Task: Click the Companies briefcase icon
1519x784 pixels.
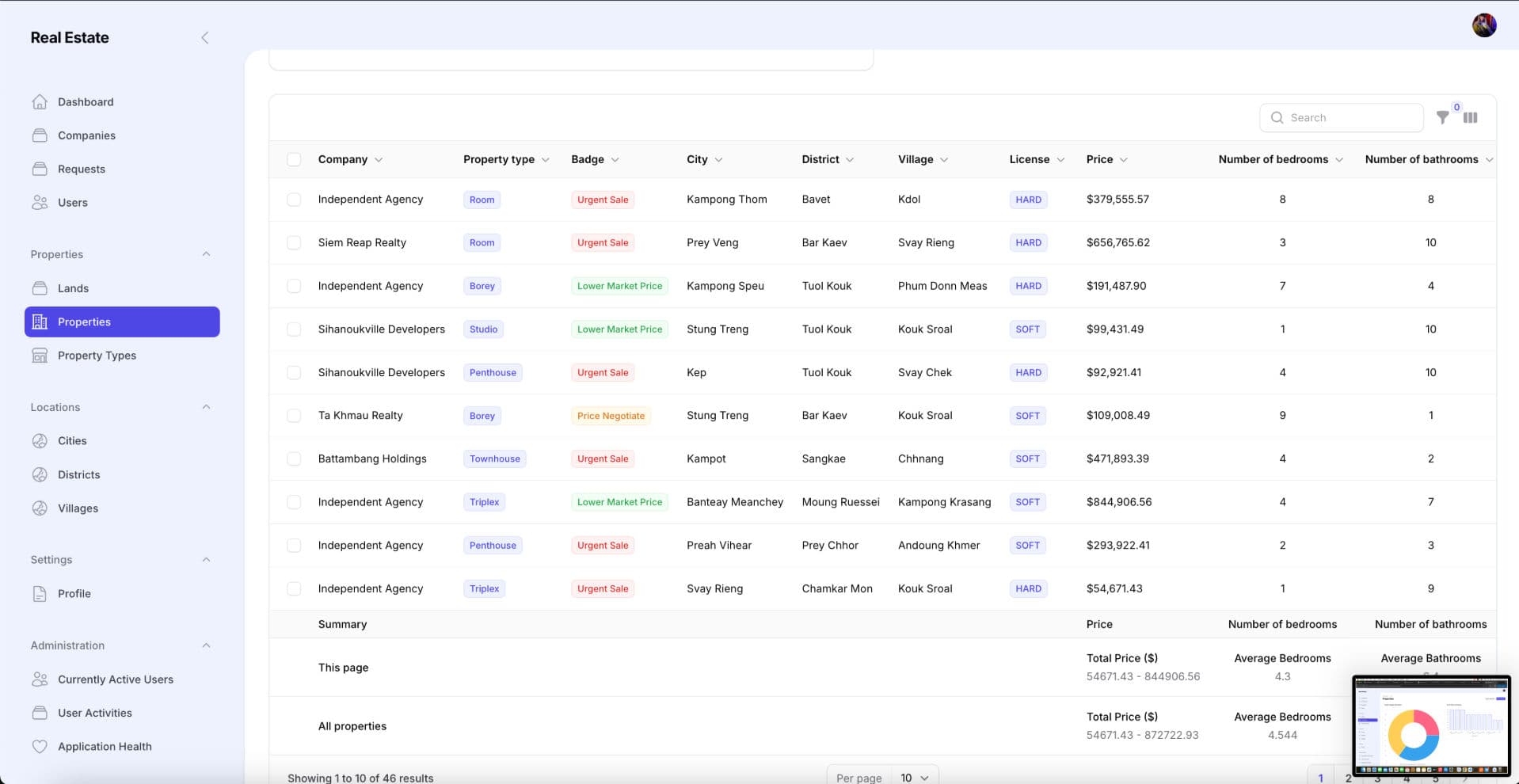Action: point(40,135)
